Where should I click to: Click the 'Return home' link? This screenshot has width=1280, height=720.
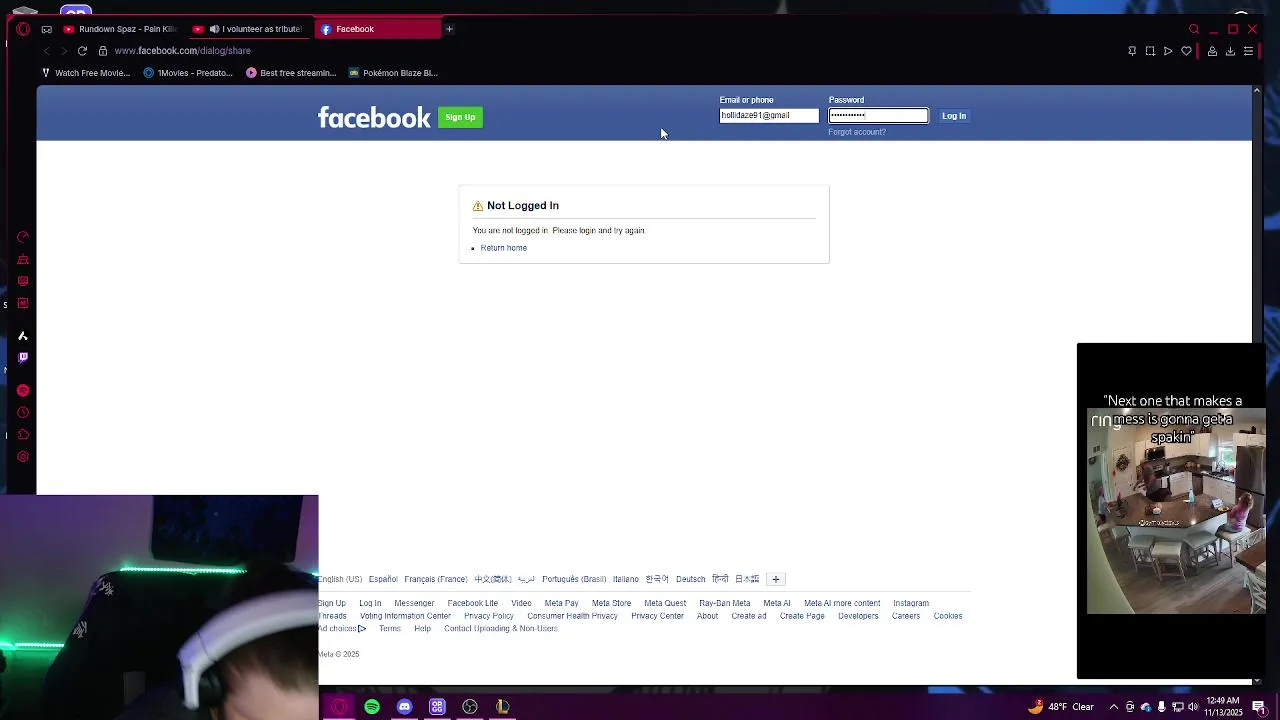(504, 248)
